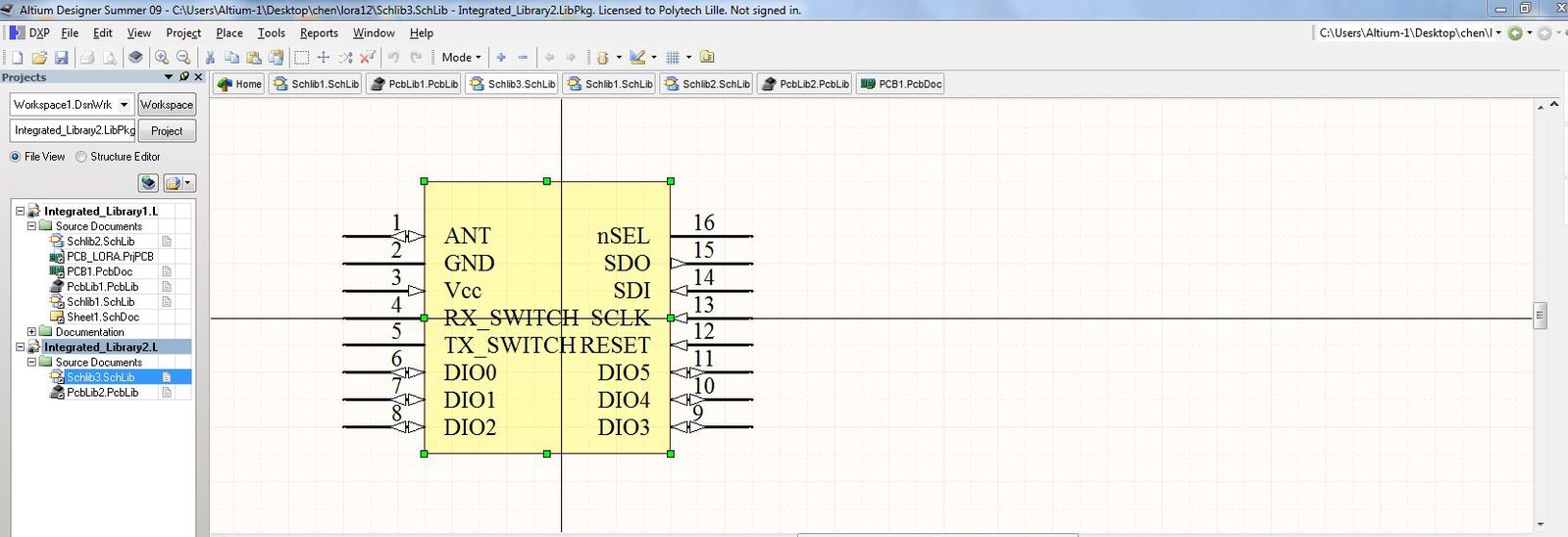This screenshot has width=1568, height=537.
Task: Open the Workspace1.DsnWrk dropdown
Action: (124, 105)
